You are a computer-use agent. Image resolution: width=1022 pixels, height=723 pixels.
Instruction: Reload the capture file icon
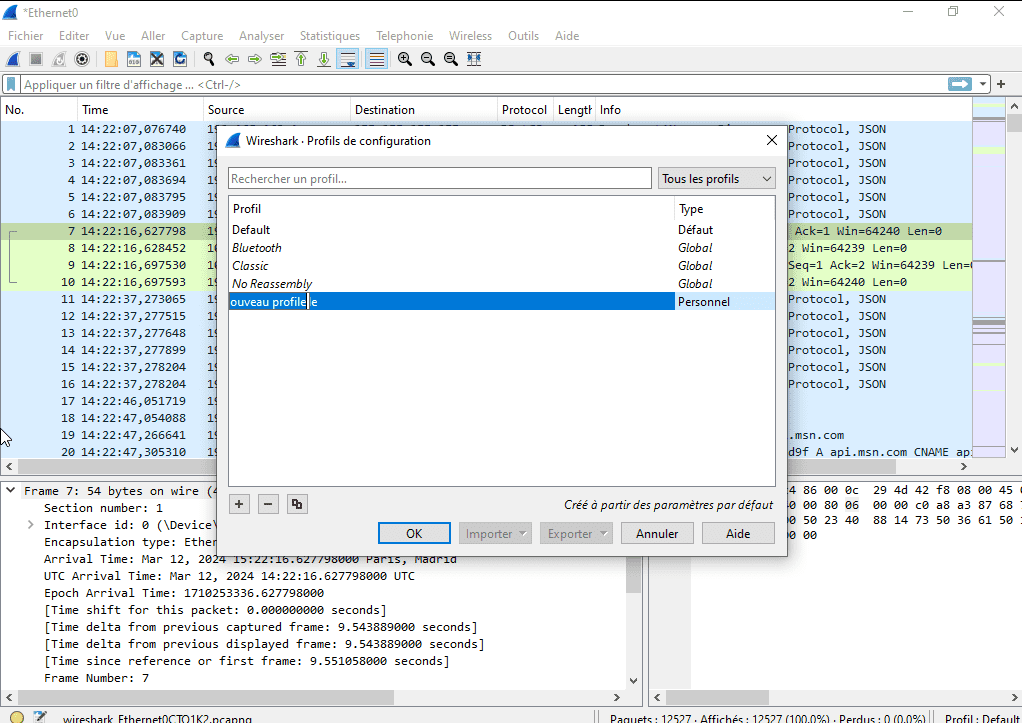click(x=180, y=59)
